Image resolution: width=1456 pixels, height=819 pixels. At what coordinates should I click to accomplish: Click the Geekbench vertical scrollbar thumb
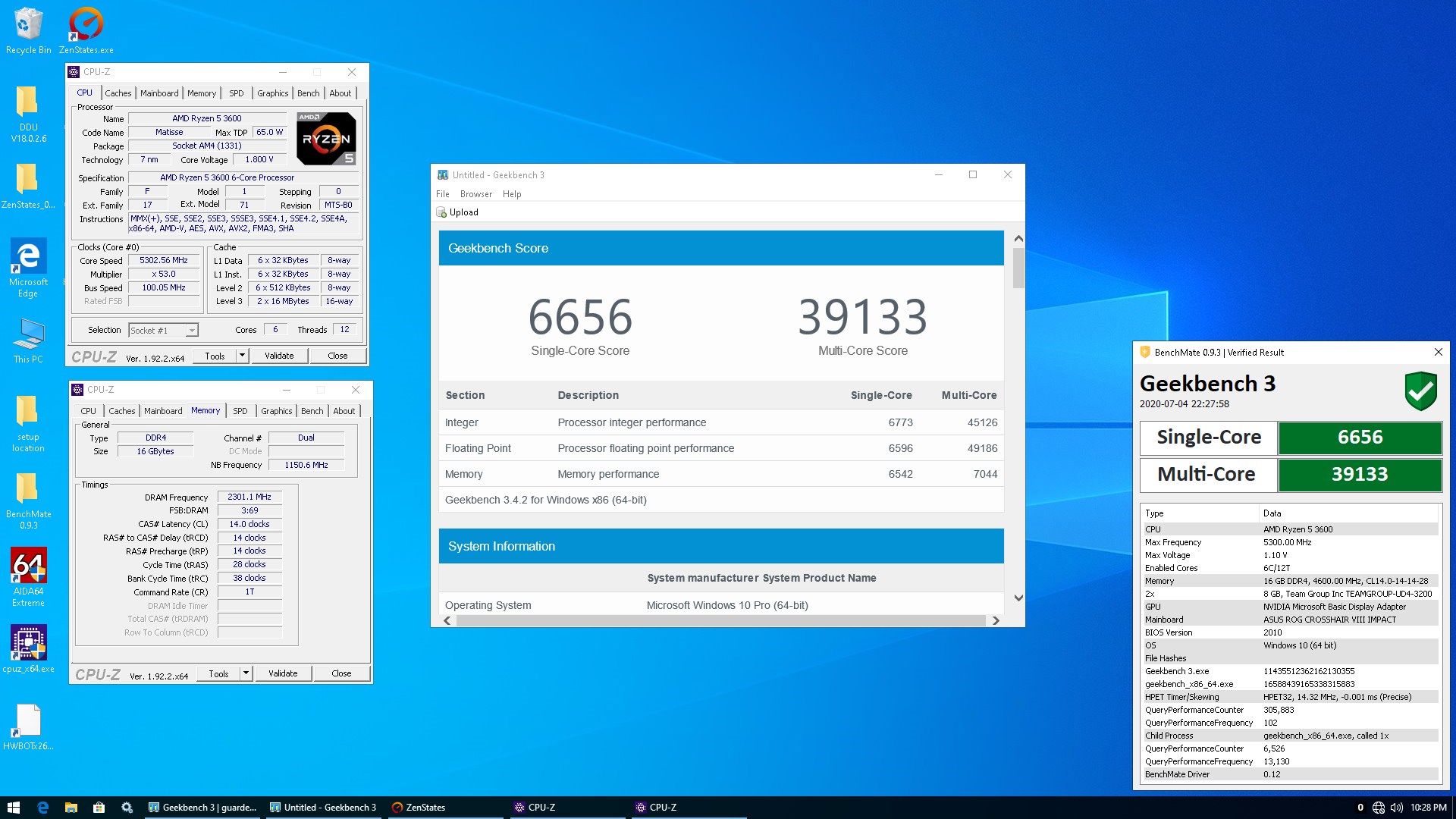pos(1018,268)
